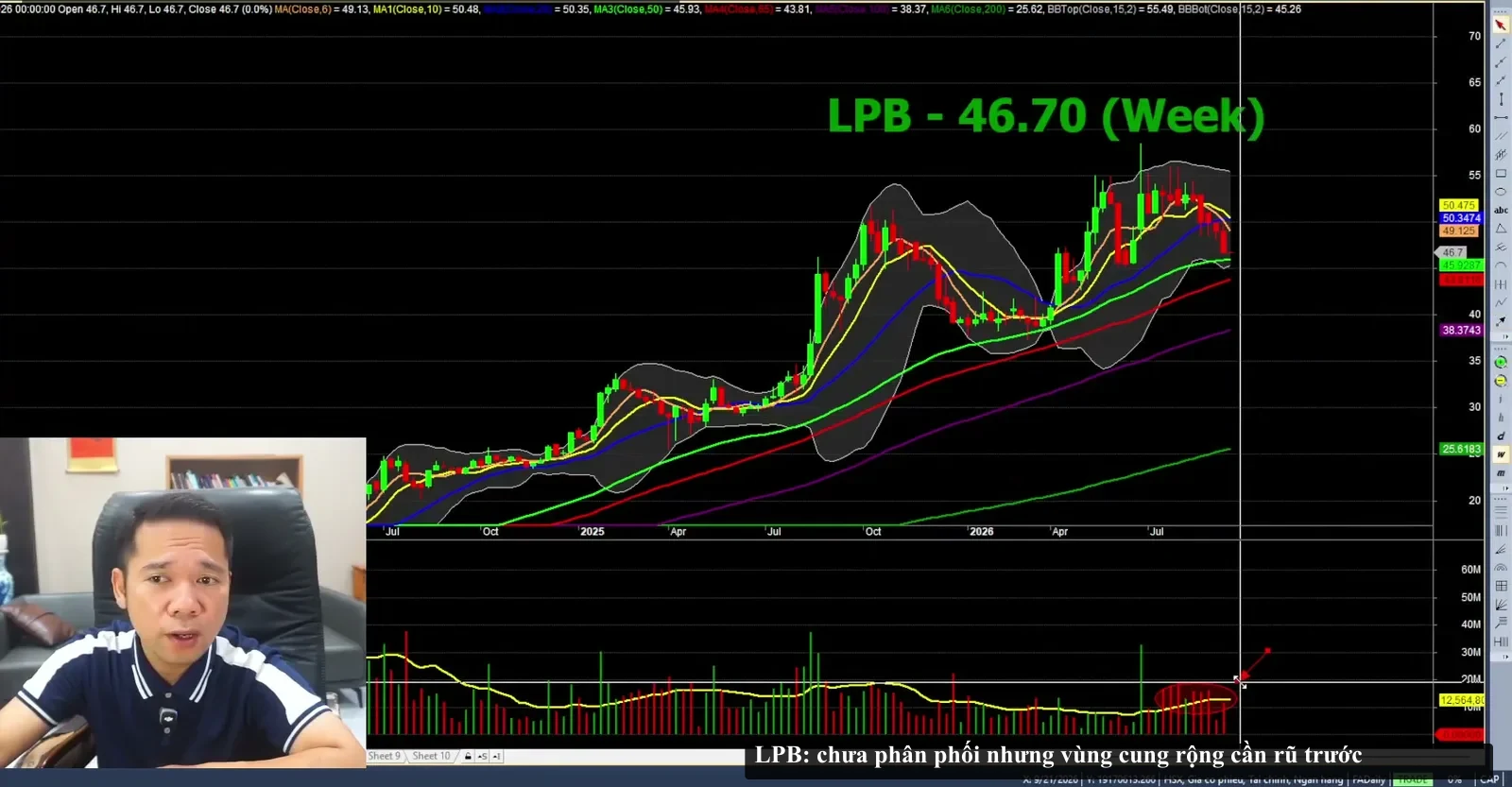1512x787 pixels.
Task: Select the Andrews pitchfork tool
Action: 1501,247
